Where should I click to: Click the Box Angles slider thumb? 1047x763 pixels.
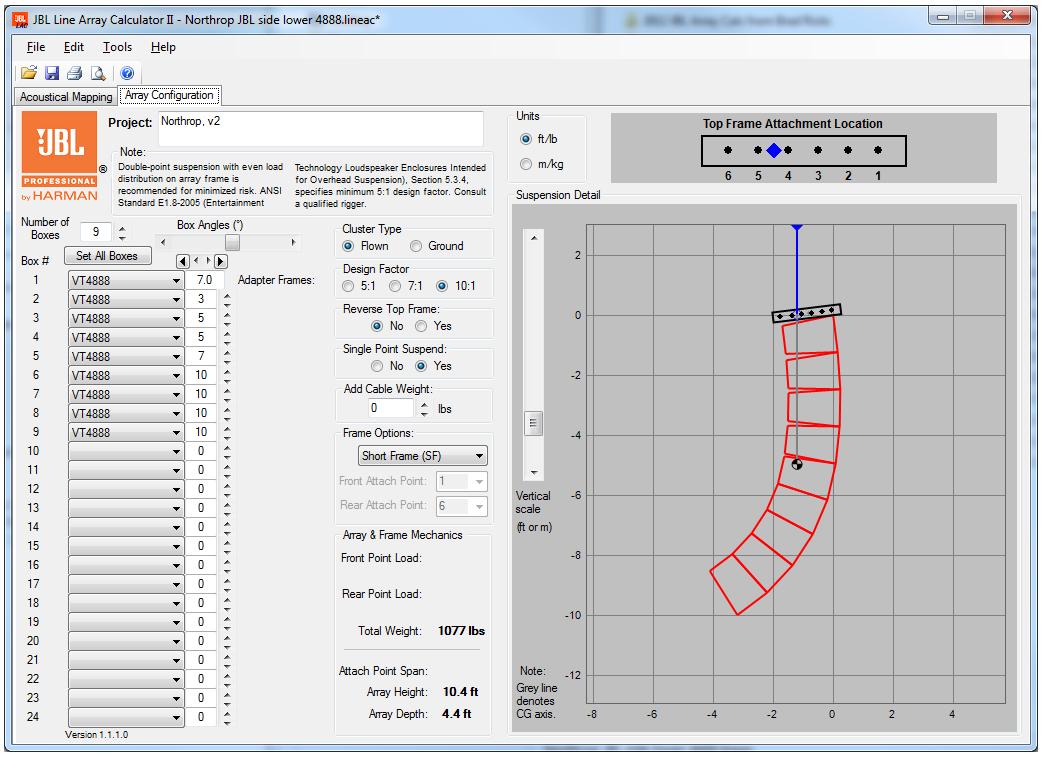[x=232, y=243]
